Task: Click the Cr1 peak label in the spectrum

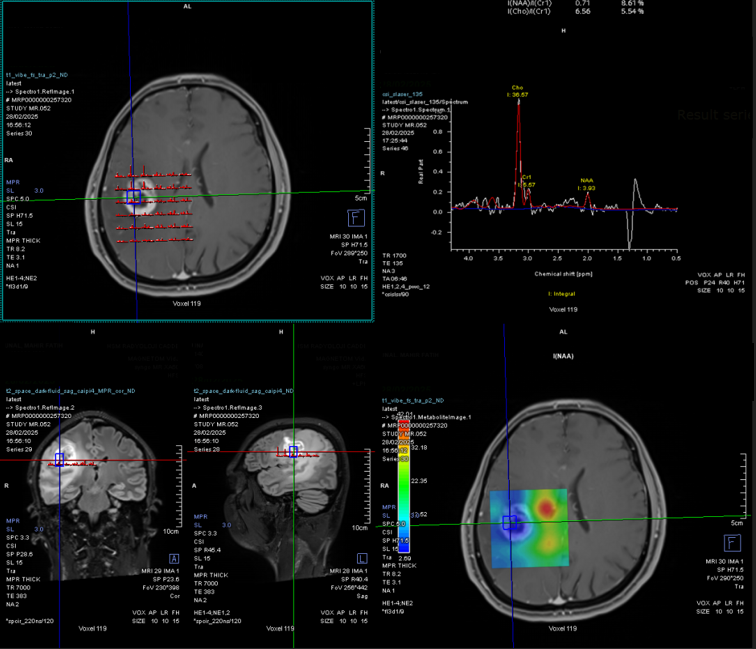Action: tap(527, 178)
